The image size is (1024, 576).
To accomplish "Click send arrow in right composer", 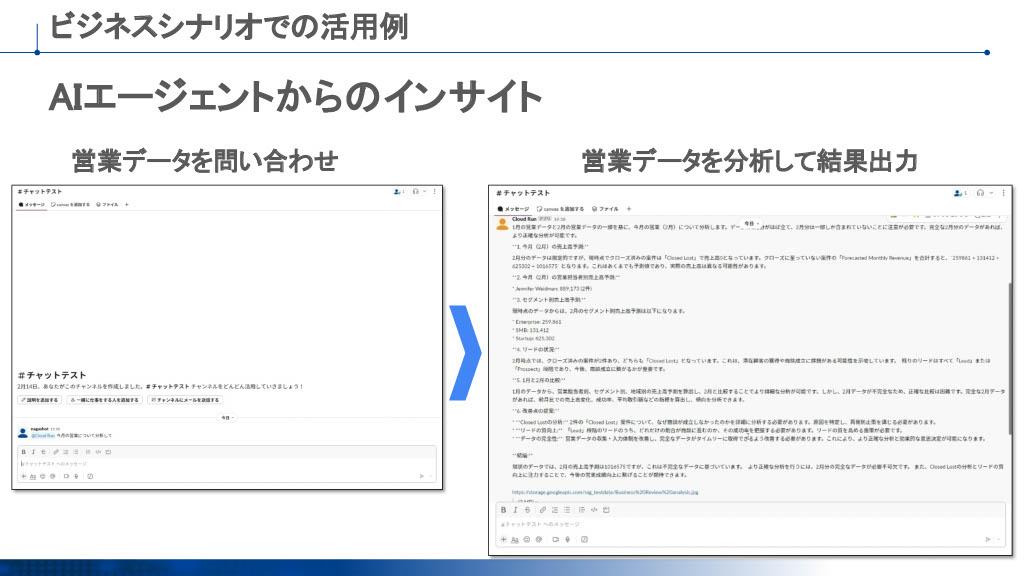I will pos(987,539).
